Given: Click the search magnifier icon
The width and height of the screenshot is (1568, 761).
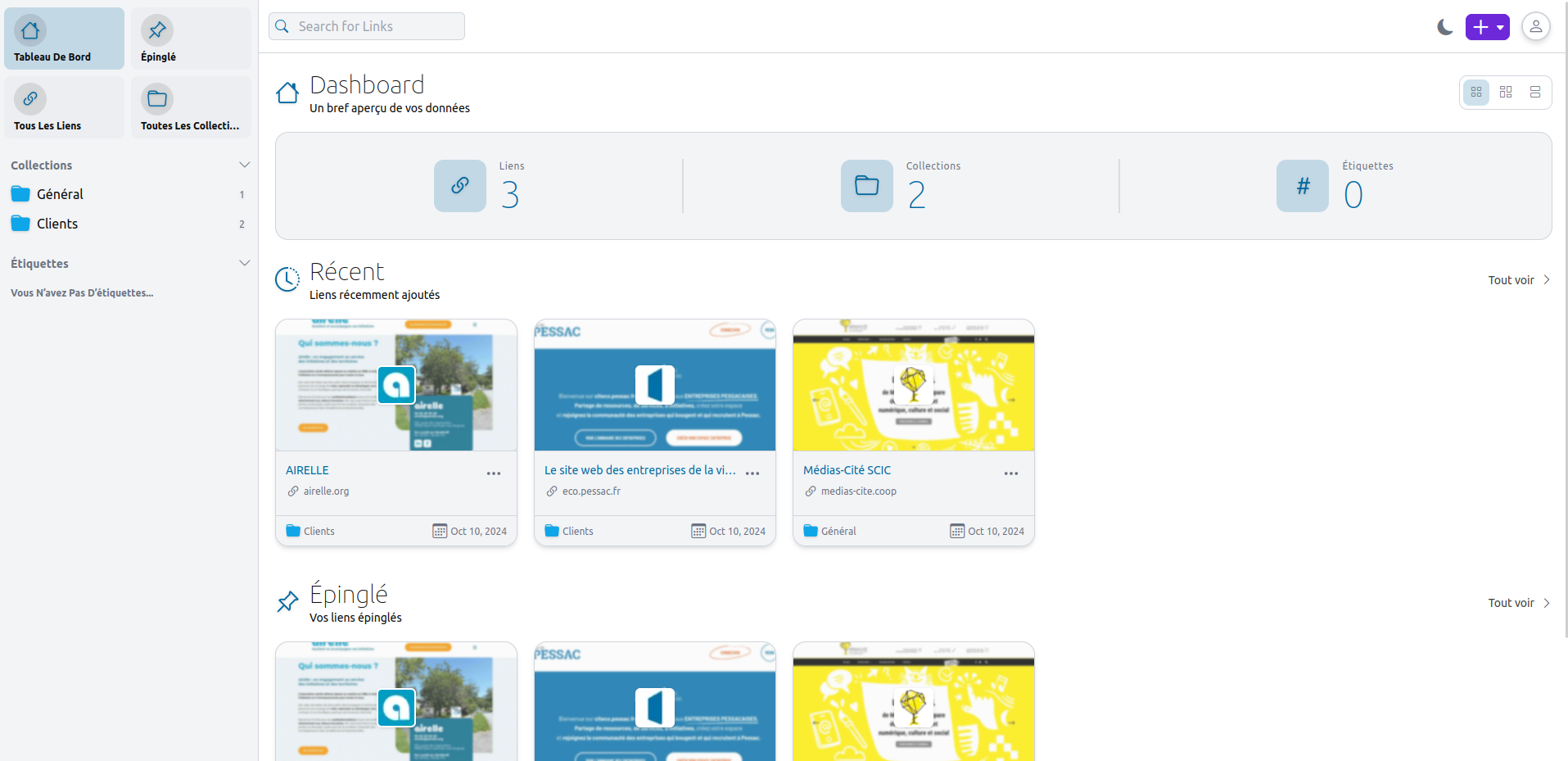Looking at the screenshot, I should pyautogui.click(x=282, y=26).
